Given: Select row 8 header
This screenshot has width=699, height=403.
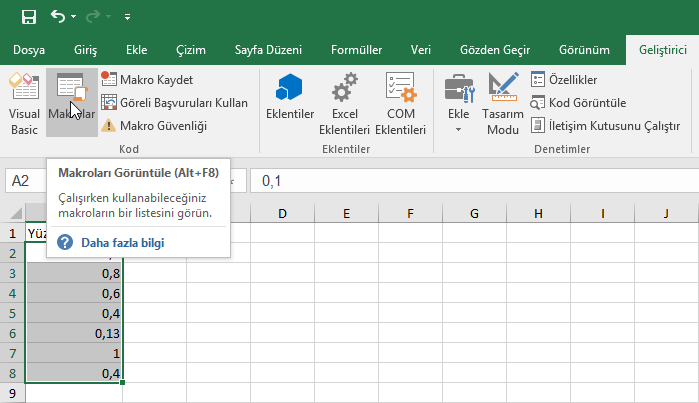Looking at the screenshot, I should point(12,374).
